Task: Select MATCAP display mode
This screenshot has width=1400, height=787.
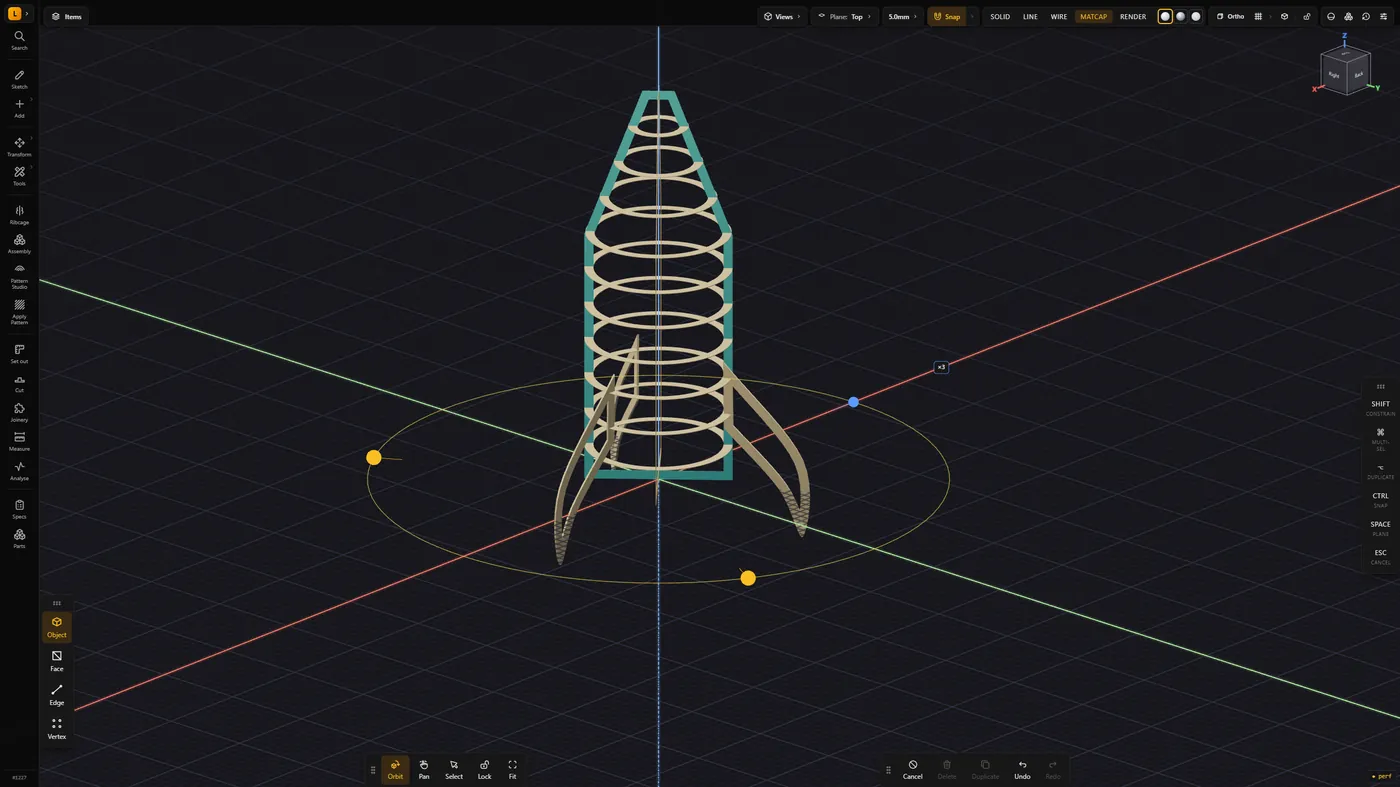Action: pos(1093,17)
